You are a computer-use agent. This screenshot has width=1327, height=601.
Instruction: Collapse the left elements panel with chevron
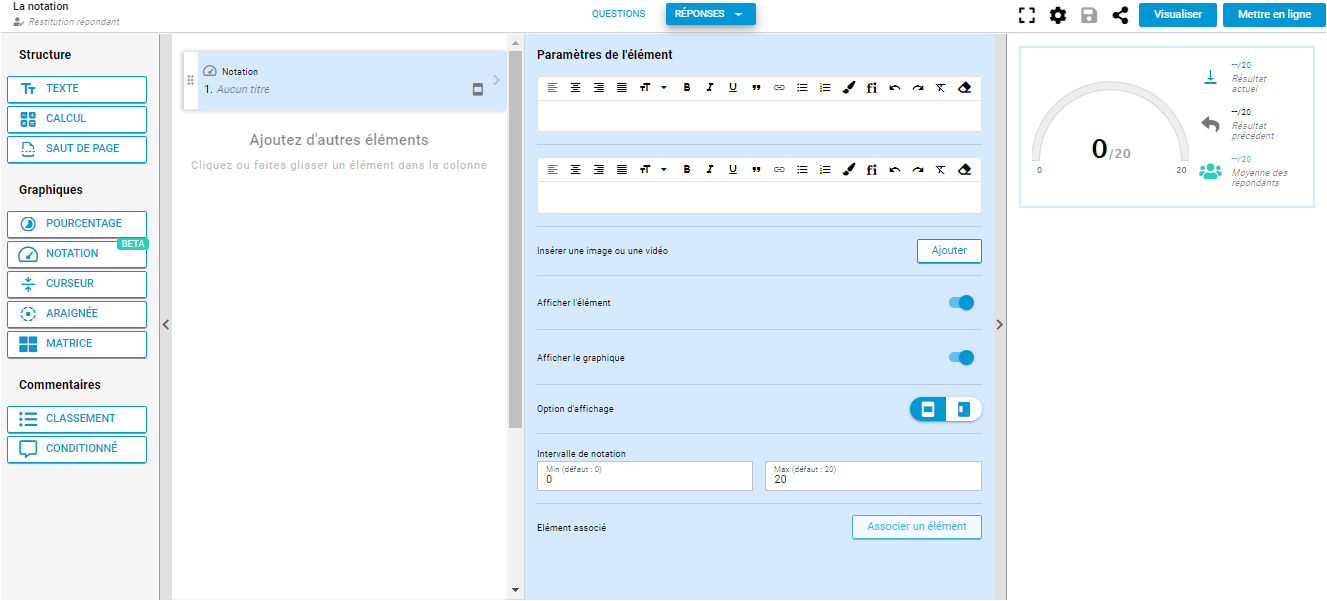point(166,324)
